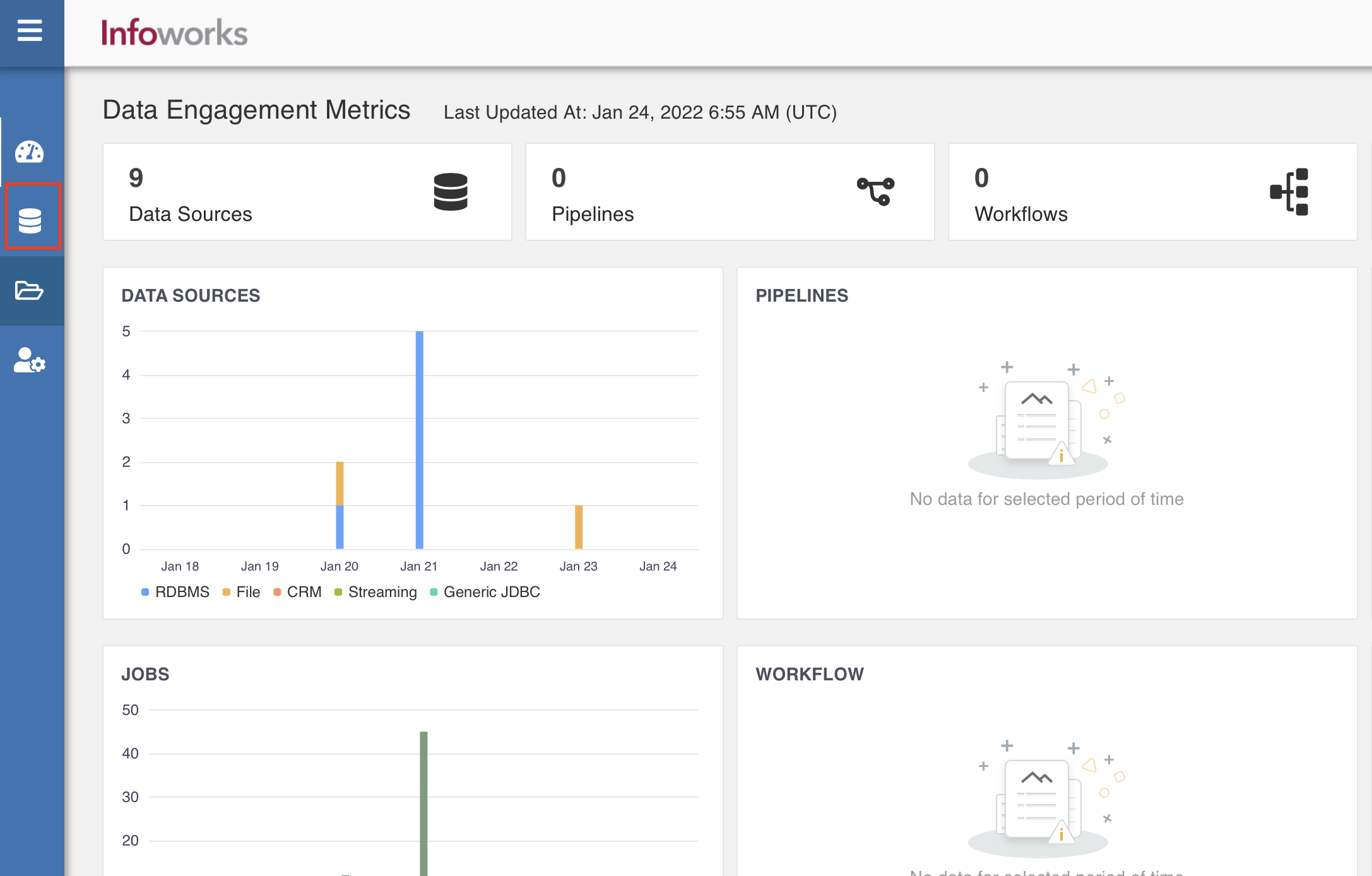
Task: Open the 0 Pipelines summary card
Action: pos(730,192)
